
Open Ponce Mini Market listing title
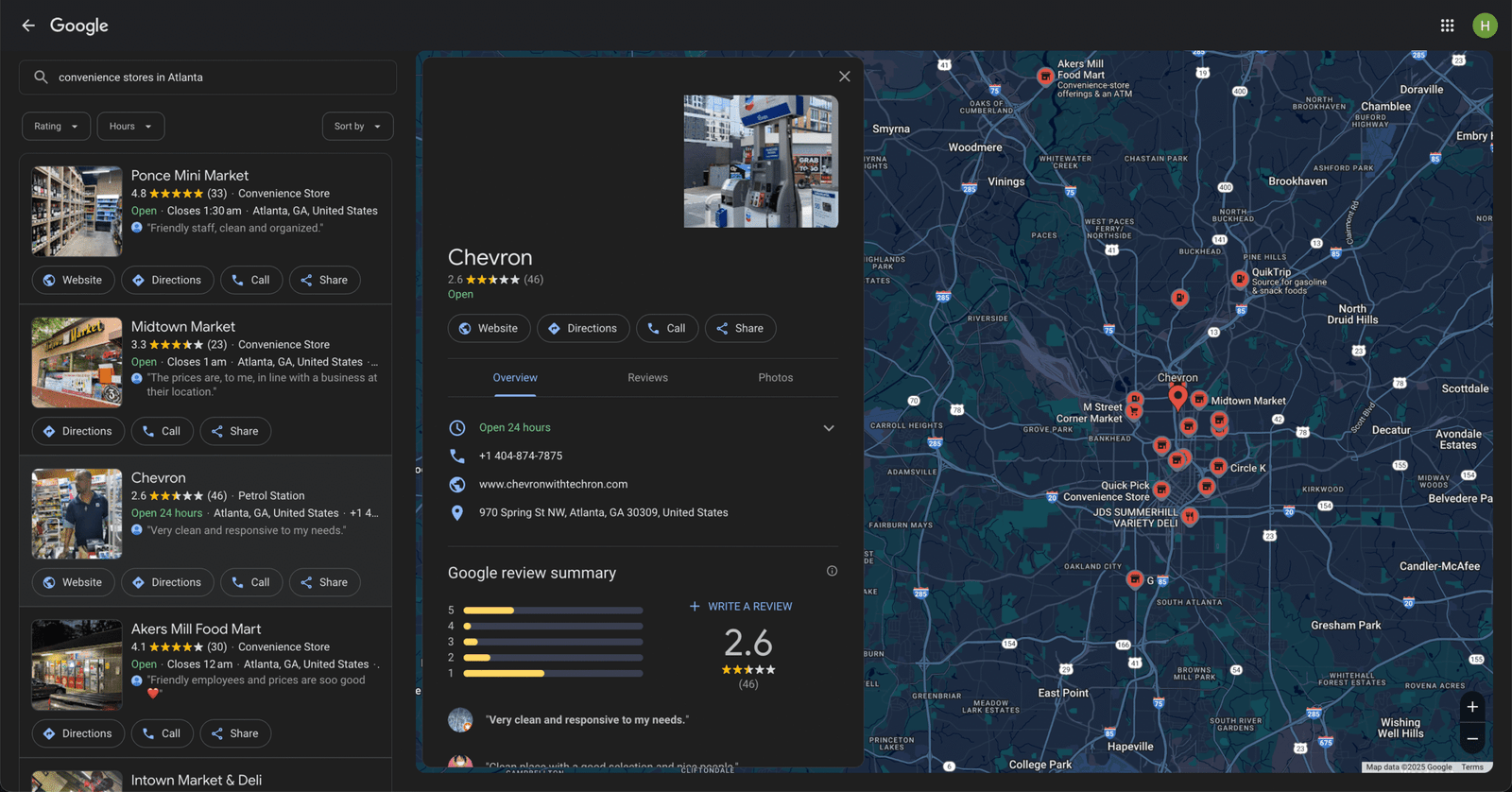(x=190, y=176)
